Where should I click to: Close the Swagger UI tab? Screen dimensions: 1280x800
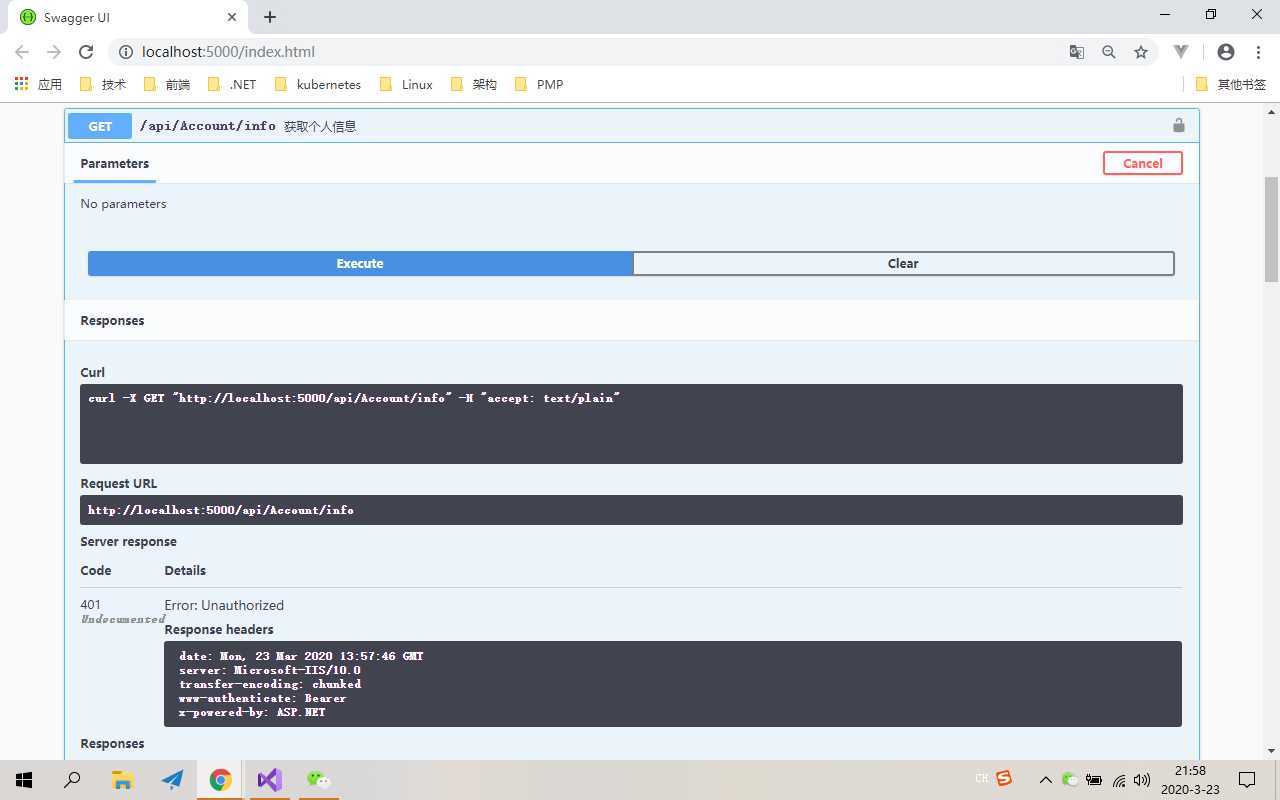click(x=232, y=17)
